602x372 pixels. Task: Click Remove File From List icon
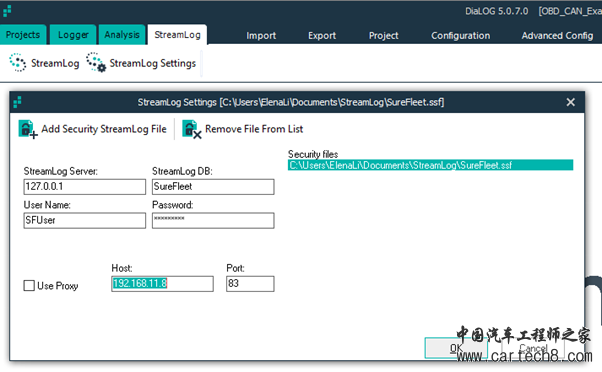192,129
